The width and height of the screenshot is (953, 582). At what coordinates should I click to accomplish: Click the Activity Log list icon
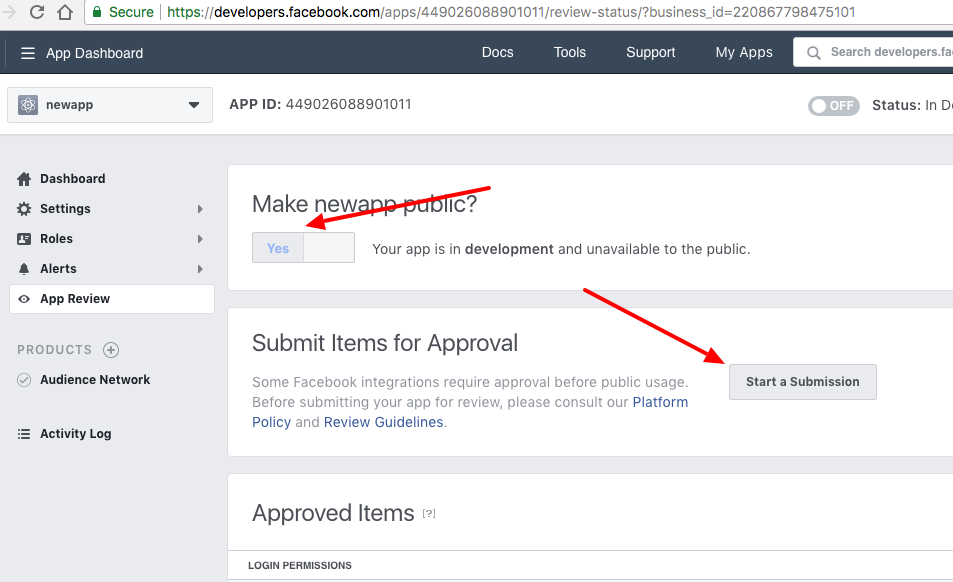click(x=24, y=434)
